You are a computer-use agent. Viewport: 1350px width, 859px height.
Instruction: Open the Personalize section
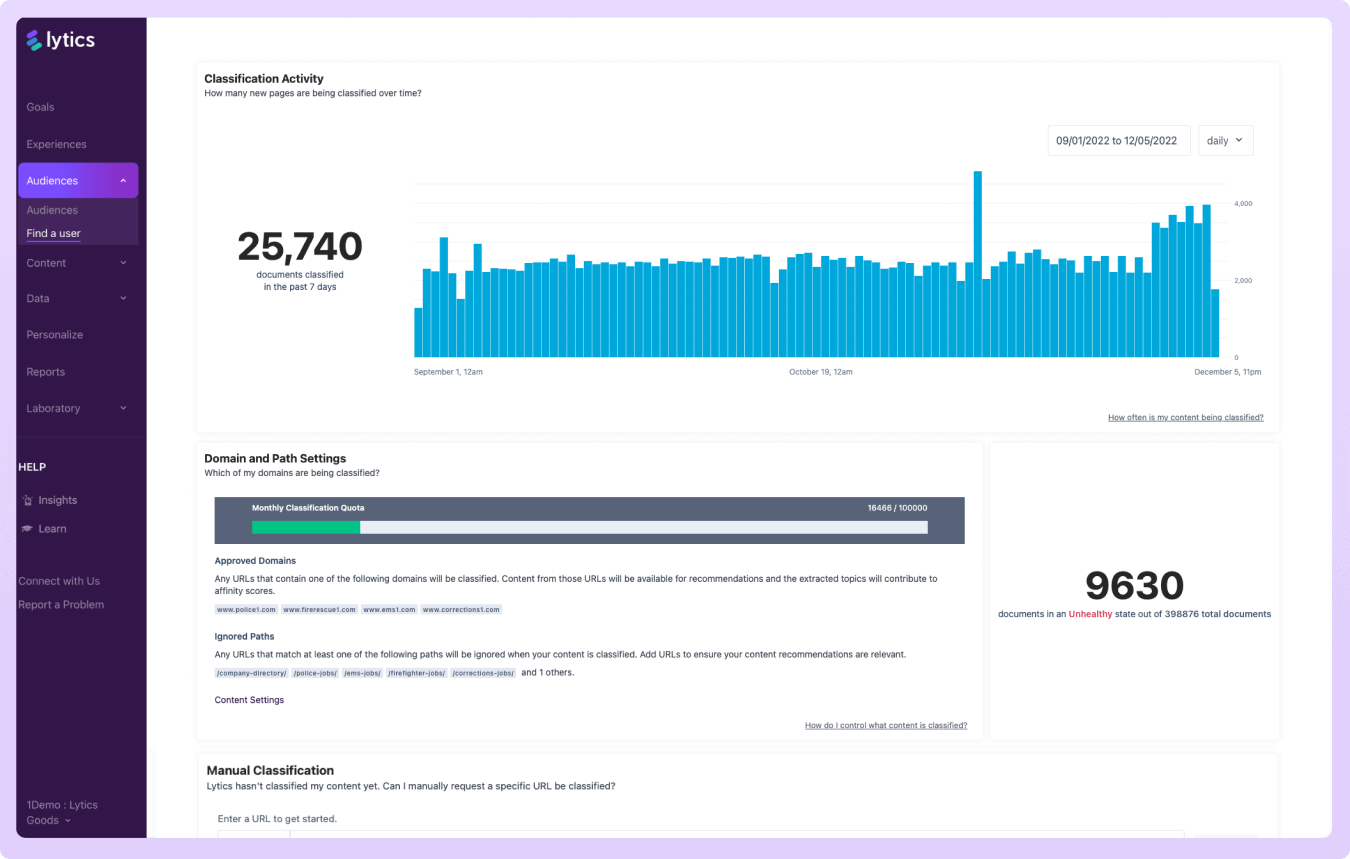(55, 335)
